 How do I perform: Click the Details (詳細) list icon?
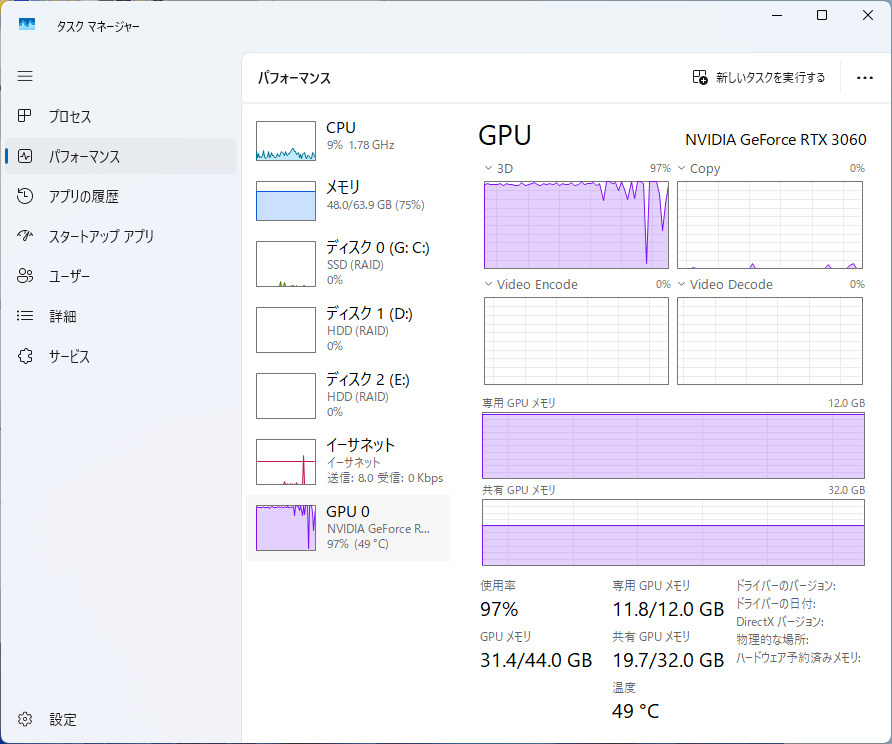pyautogui.click(x=24, y=316)
